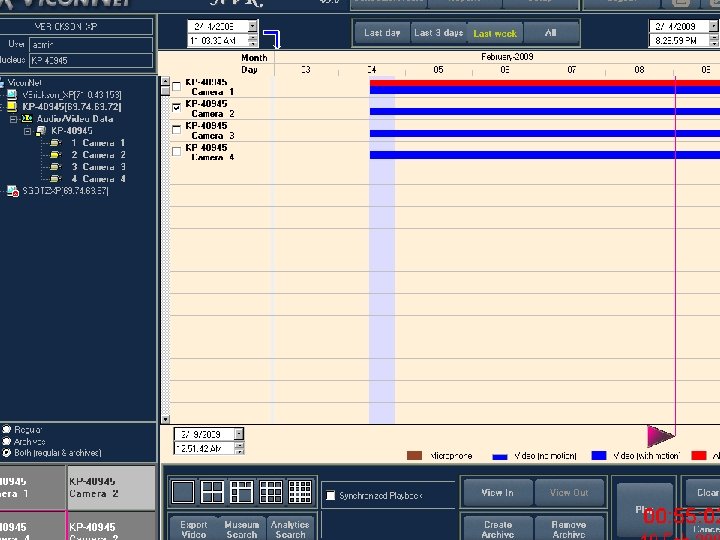The height and width of the screenshot is (540, 720).
Task: Select the Regular radio option
Action: click(x=6, y=429)
